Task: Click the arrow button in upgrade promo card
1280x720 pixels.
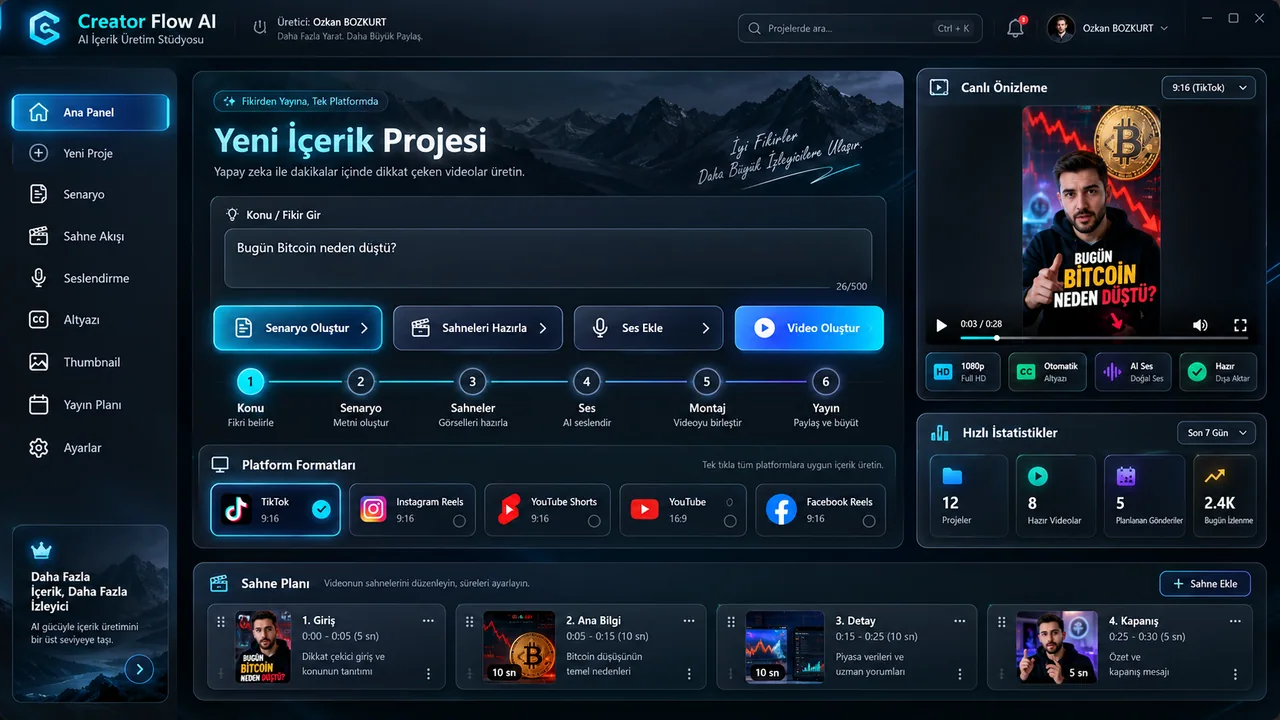Action: tap(139, 670)
